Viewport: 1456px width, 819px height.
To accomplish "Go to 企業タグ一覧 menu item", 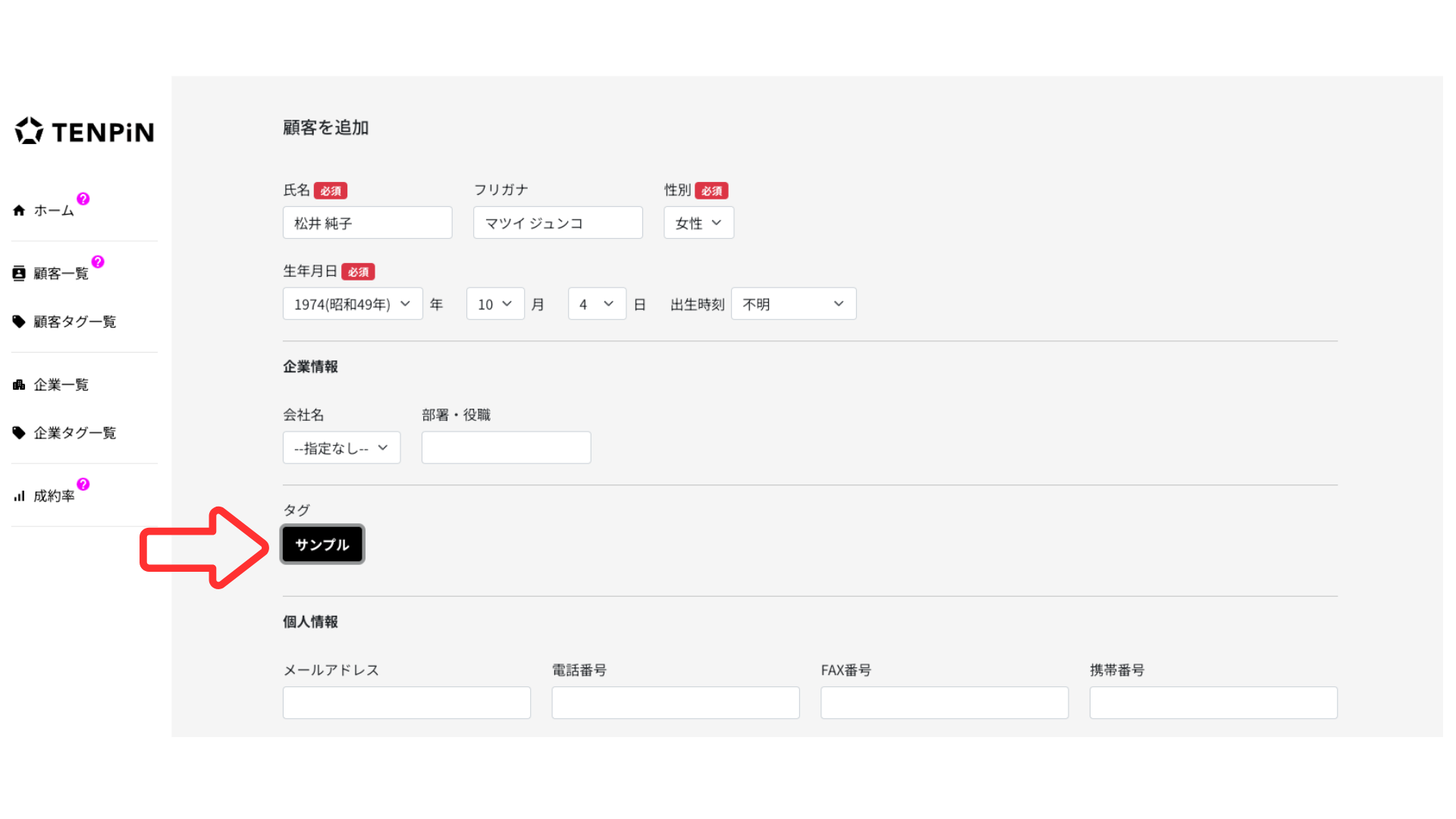I will click(x=74, y=433).
